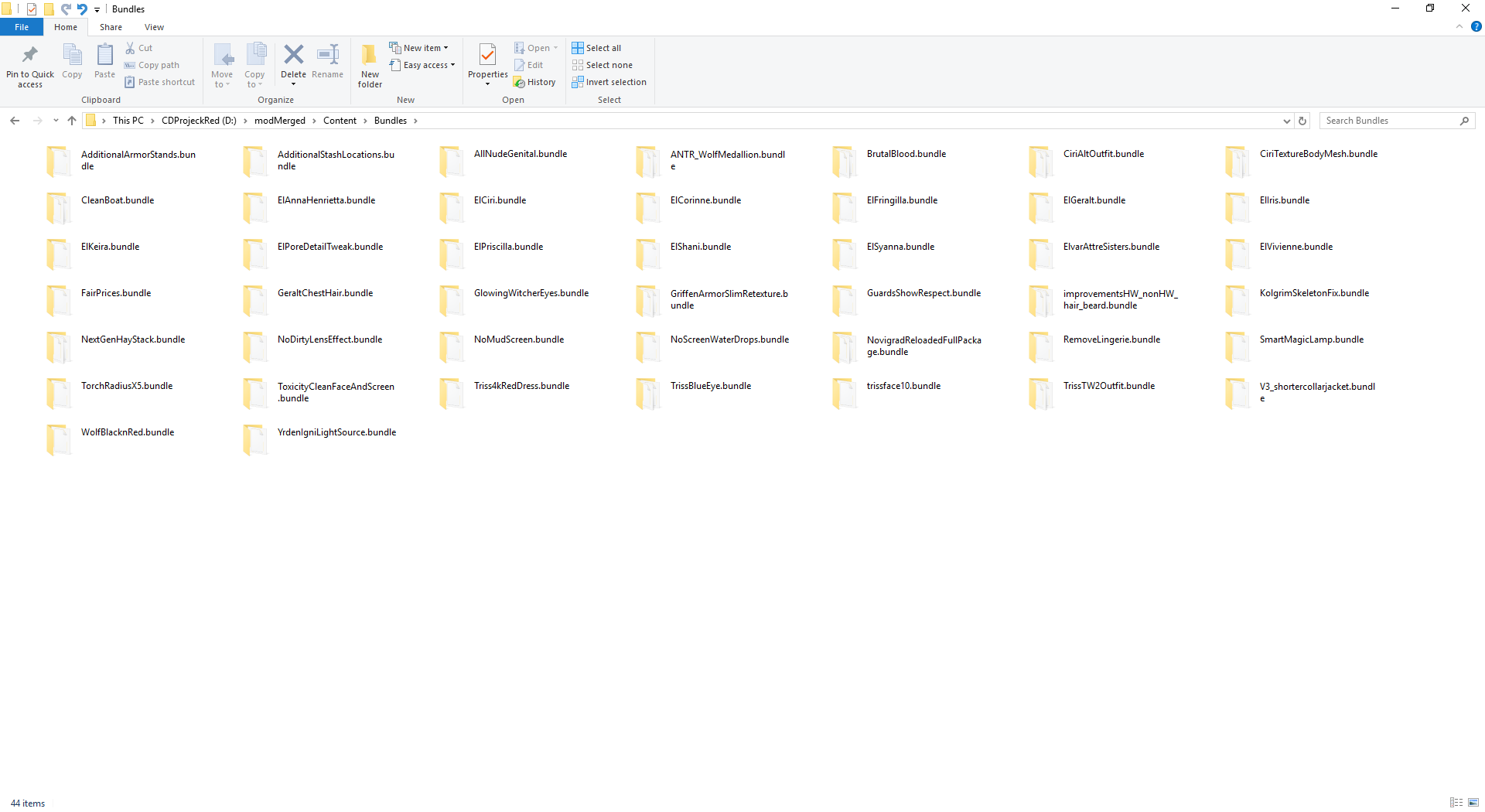Open the recent locations dropdown arrow
1485x812 pixels.
(56, 121)
